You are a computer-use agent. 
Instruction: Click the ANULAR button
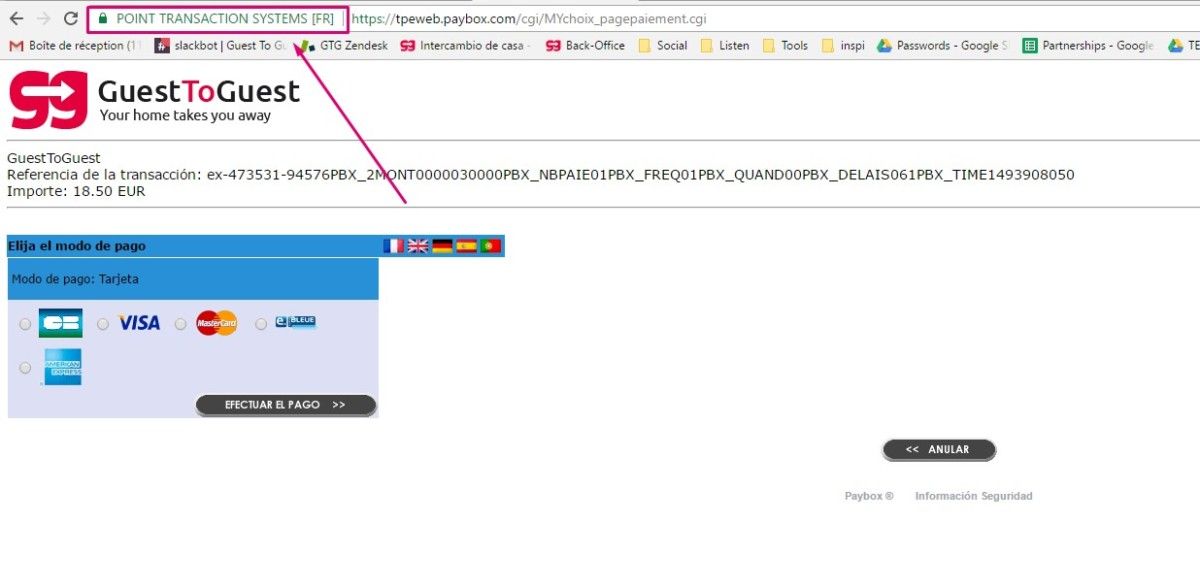pos(939,450)
